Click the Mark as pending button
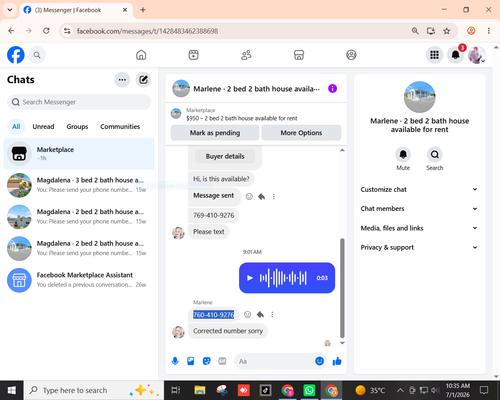This screenshot has height=400, width=500. [x=215, y=133]
